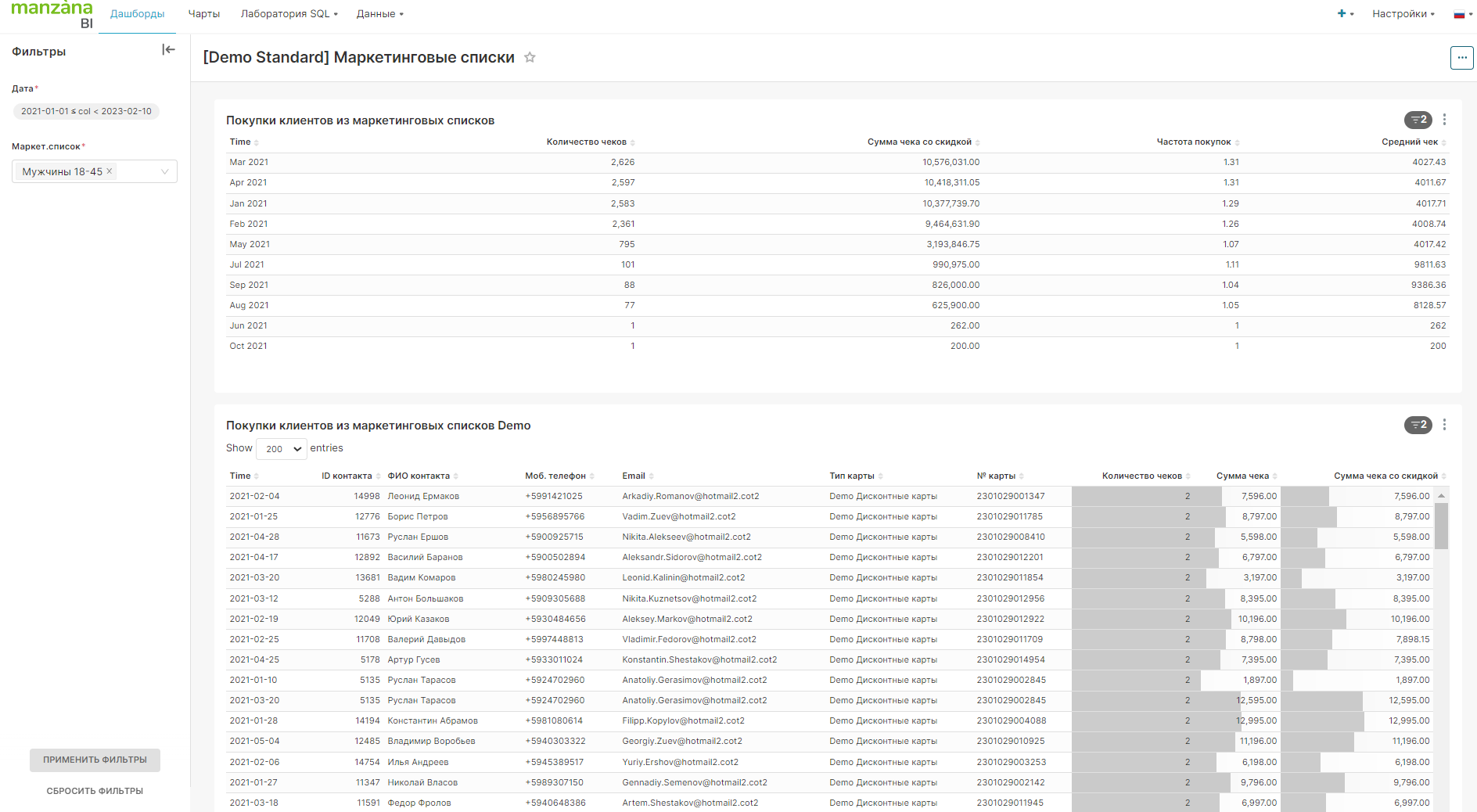This screenshot has width=1477, height=812.
Task: Click the Применить фильтры button
Action: coord(95,760)
